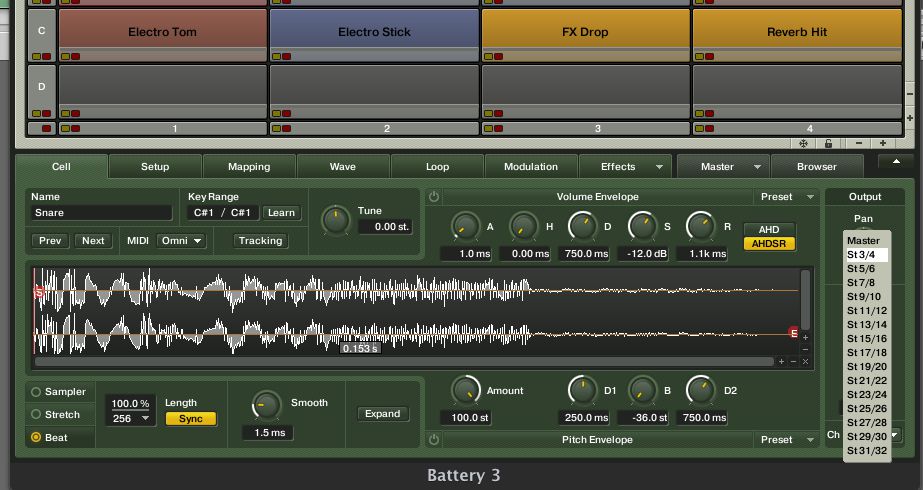Click the Hold (H) knob in Volume Envelope
Screen dimensions: 923x490
pyautogui.click(x=523, y=227)
